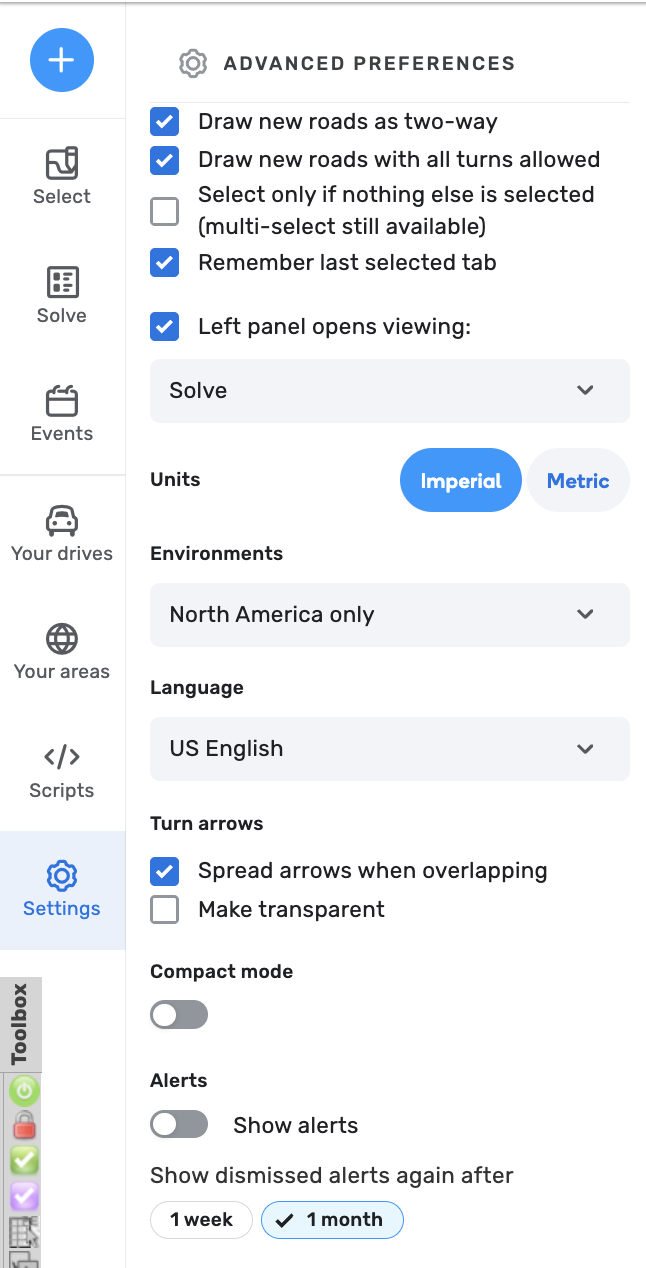Enable the Show alerts toggle
This screenshot has height=1268, width=646.
179,1125
